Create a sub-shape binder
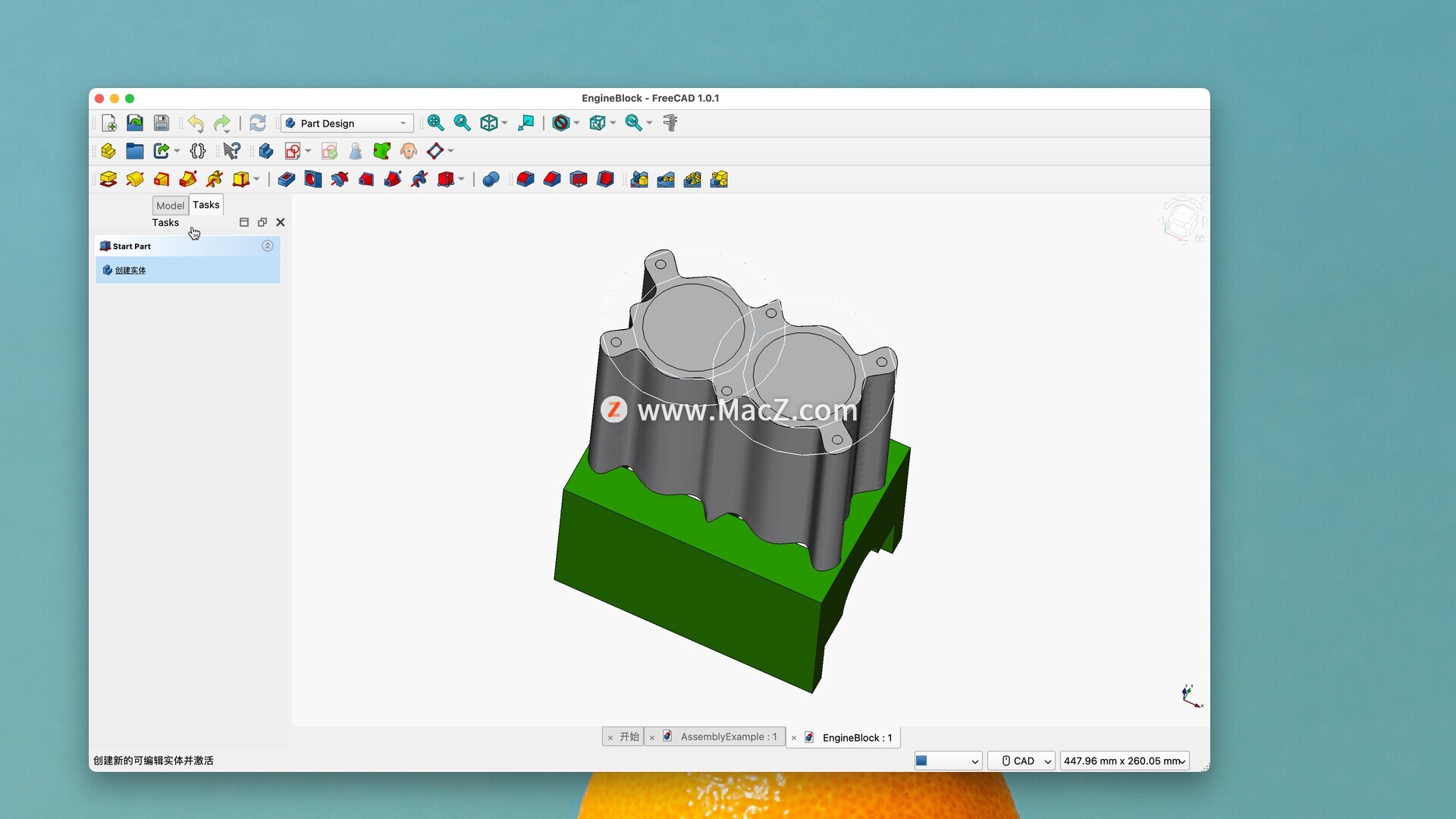Screen dimensions: 1456x819 381,151
